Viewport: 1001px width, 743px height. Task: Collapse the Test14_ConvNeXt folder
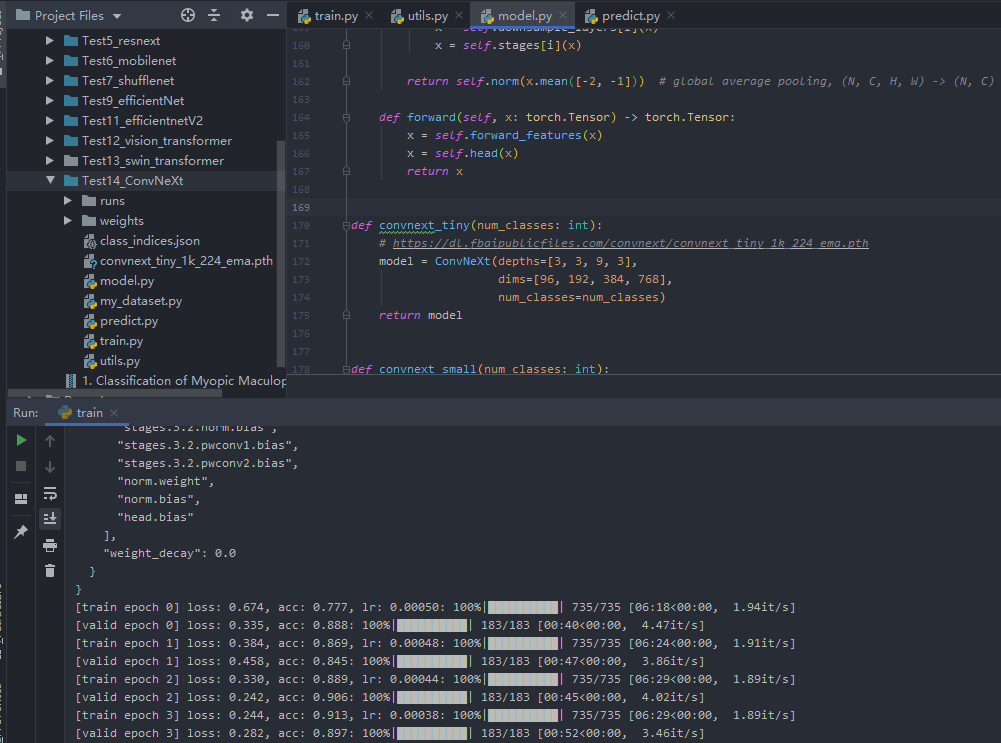[x=50, y=181]
